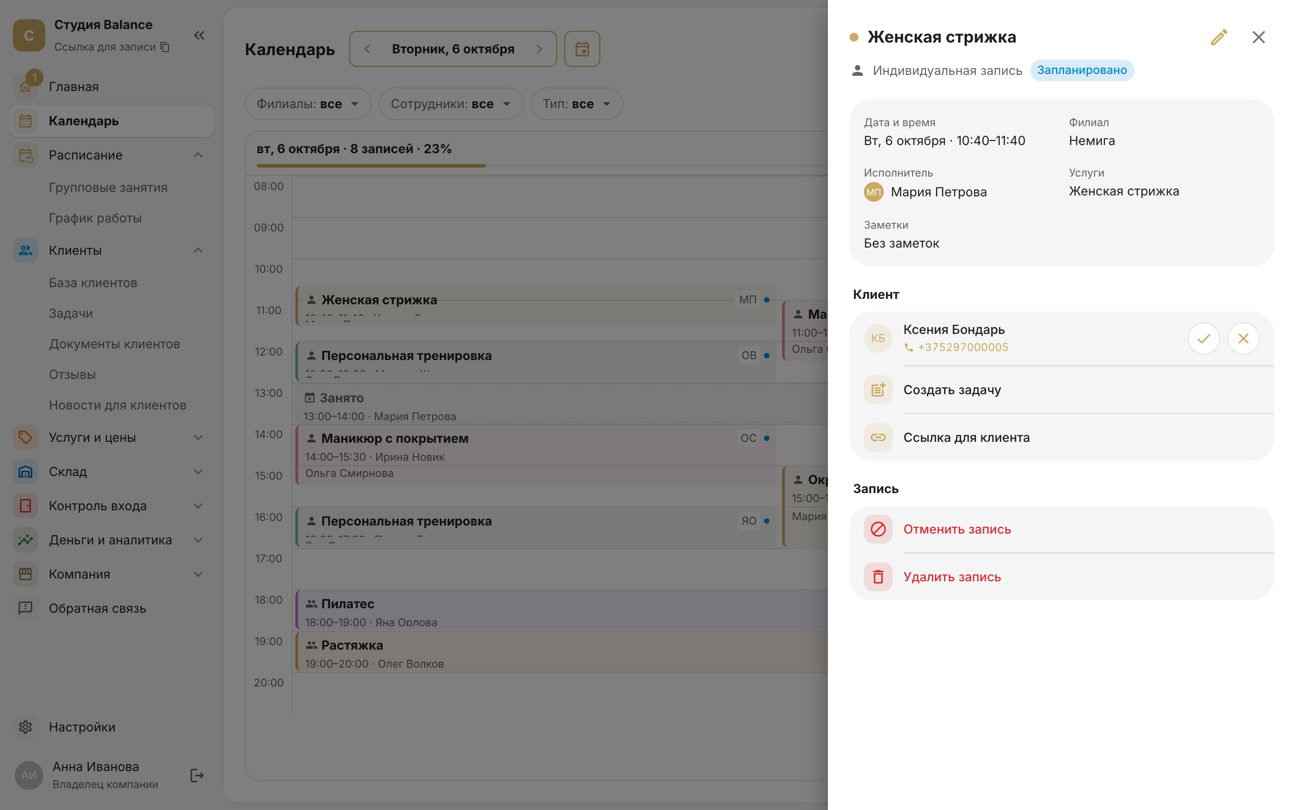Image resolution: width=1296 pixels, height=810 pixels.
Task: Open График работы page
Action: (95, 218)
